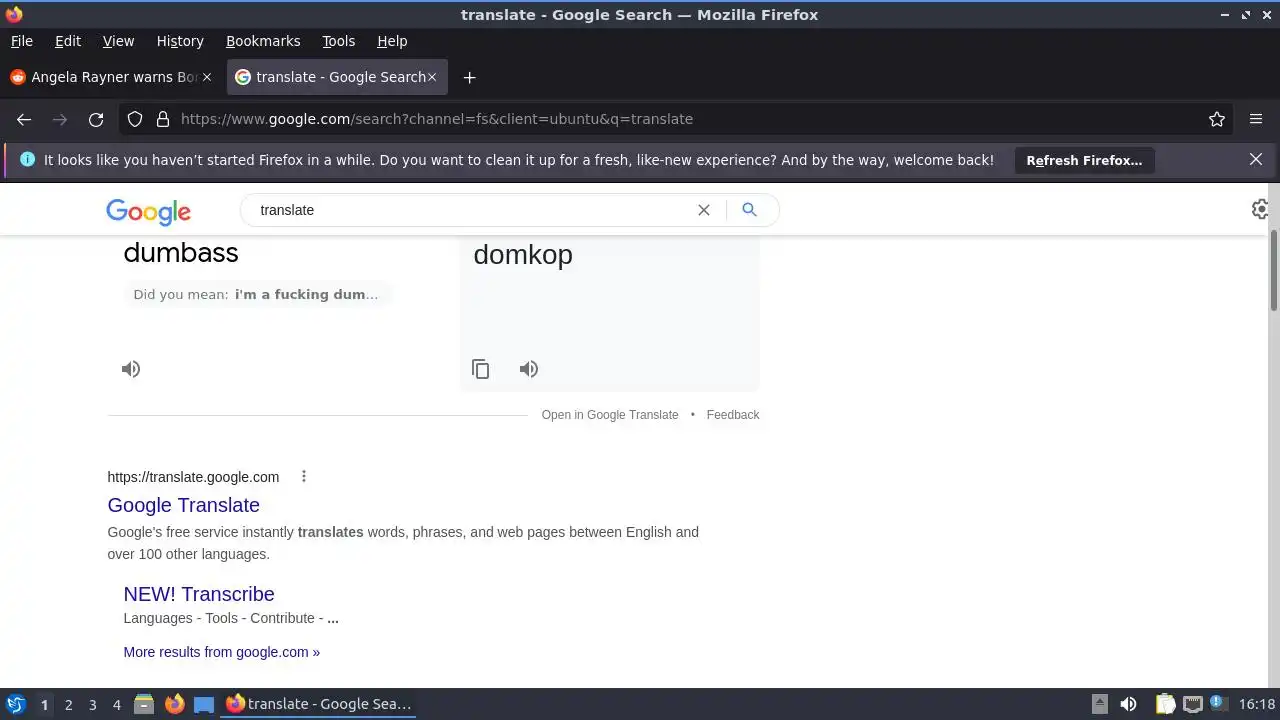This screenshot has width=1280, height=720.
Task: Switch to workspace 2
Action: pyautogui.click(x=68, y=705)
